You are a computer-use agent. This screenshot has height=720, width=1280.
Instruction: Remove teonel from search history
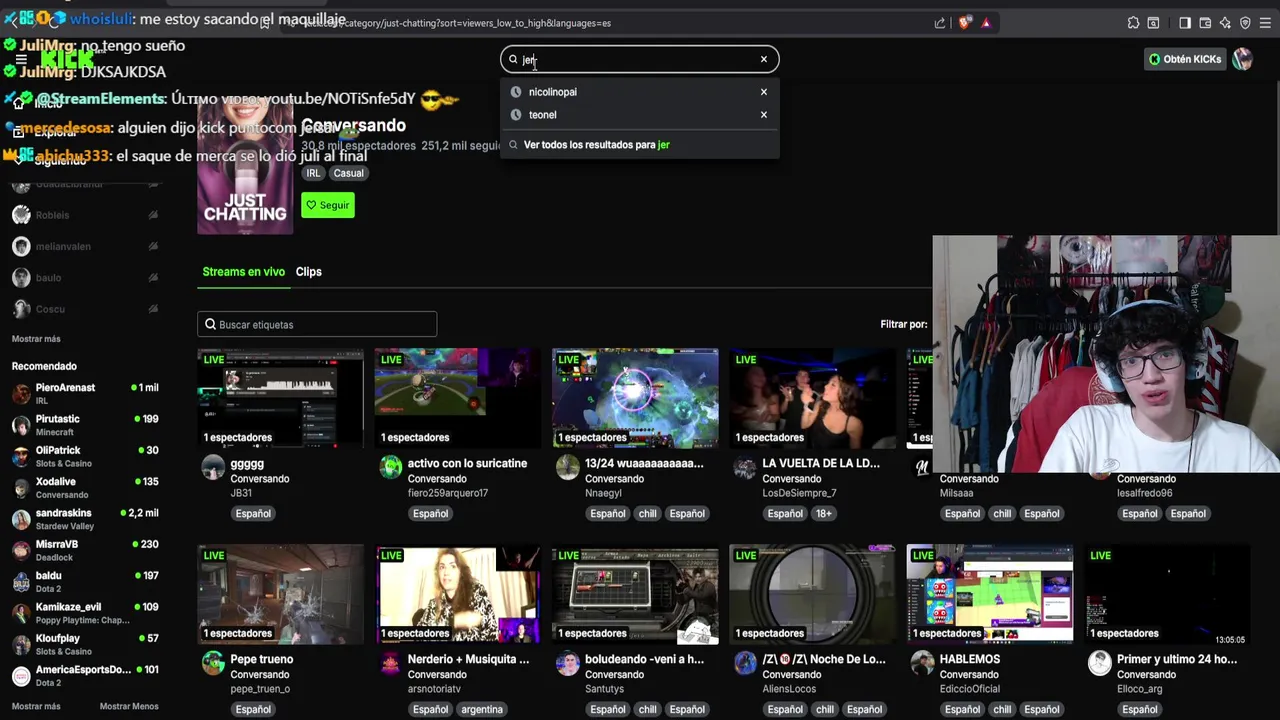[764, 114]
